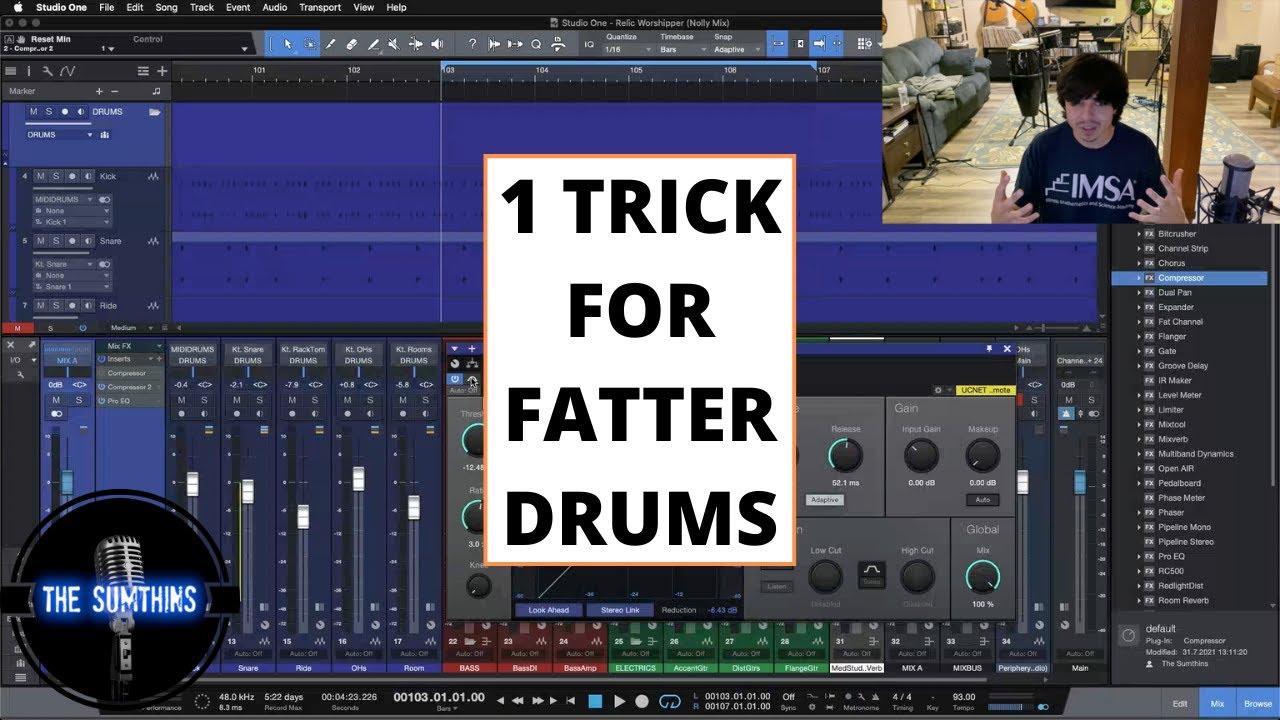Add a new track with plus icon
1280x720 pixels.
pos(161,71)
